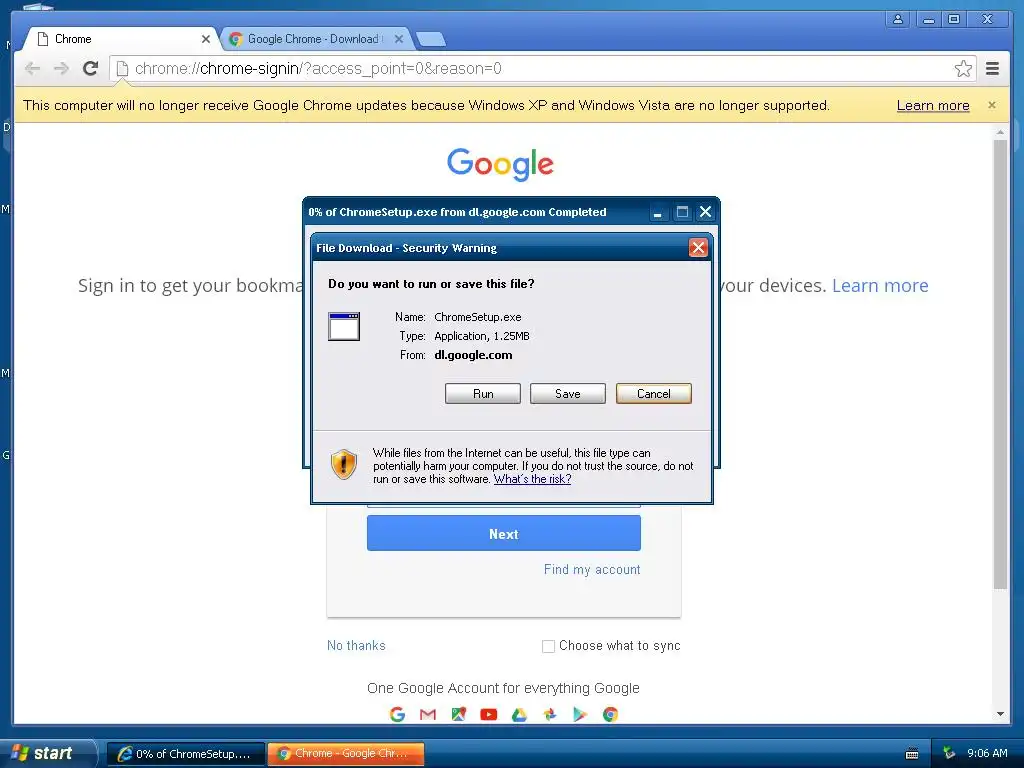Click the page vertical scrollbar thumb
This screenshot has width=1024, height=768.
click(1000, 364)
